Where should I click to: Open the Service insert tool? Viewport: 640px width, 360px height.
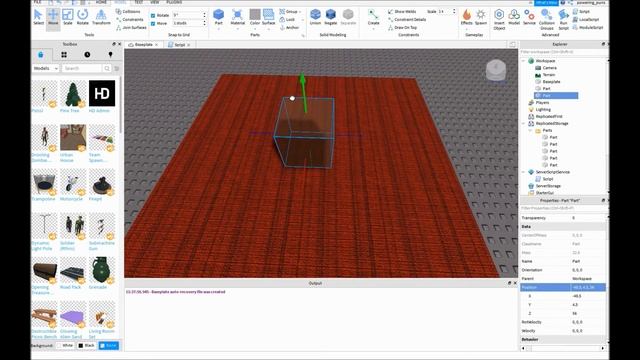point(529,17)
